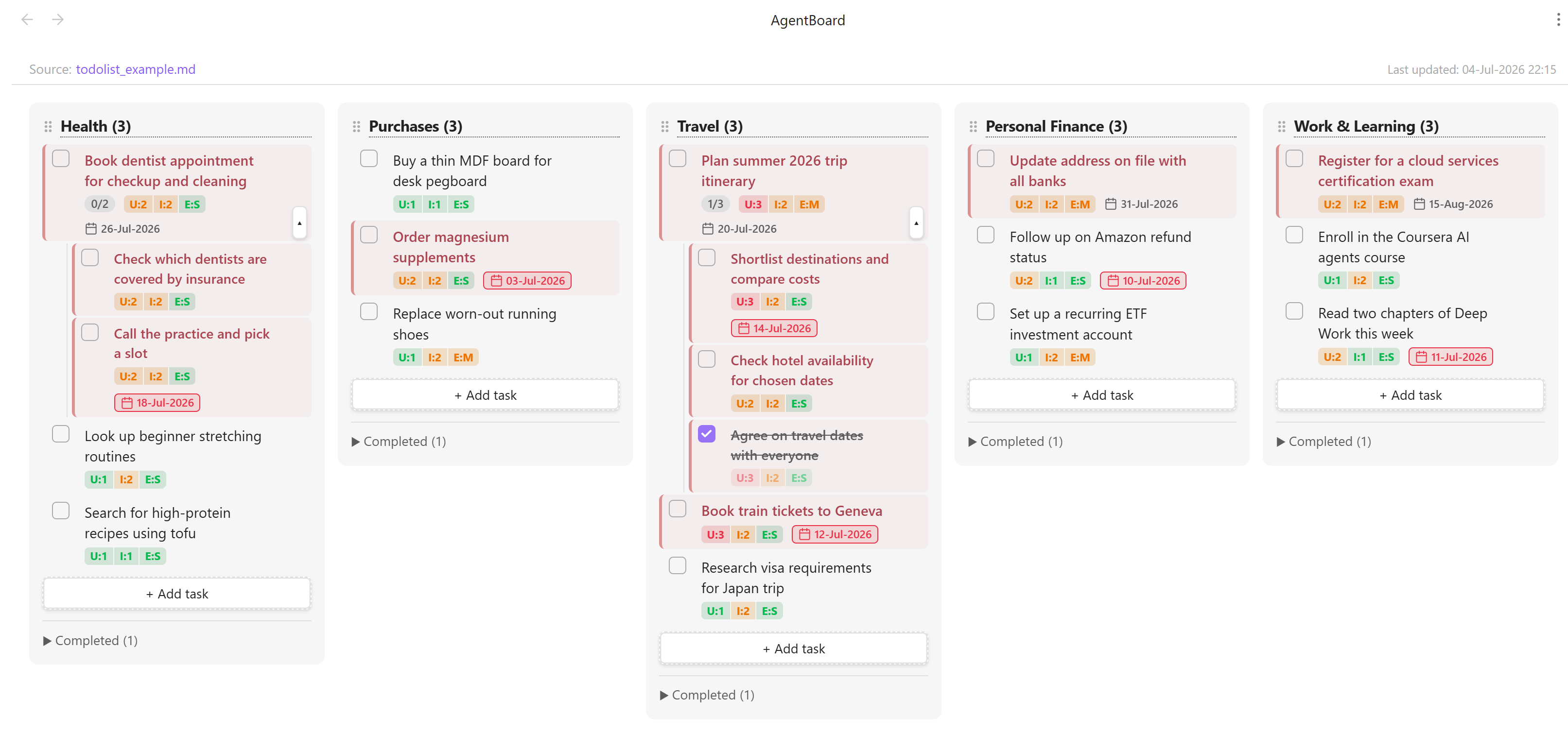This screenshot has height=733, width=1568.
Task: Click the Personal Finance (3) column title
Action: click(x=1056, y=126)
